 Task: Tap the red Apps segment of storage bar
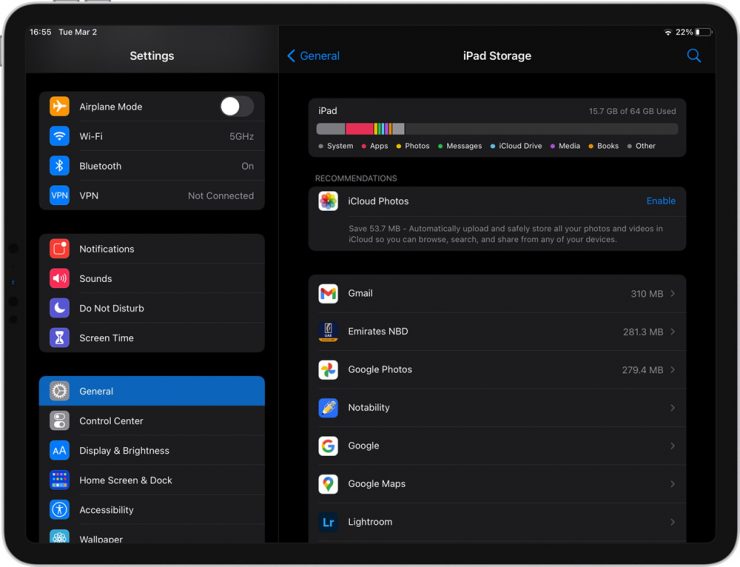click(x=359, y=128)
